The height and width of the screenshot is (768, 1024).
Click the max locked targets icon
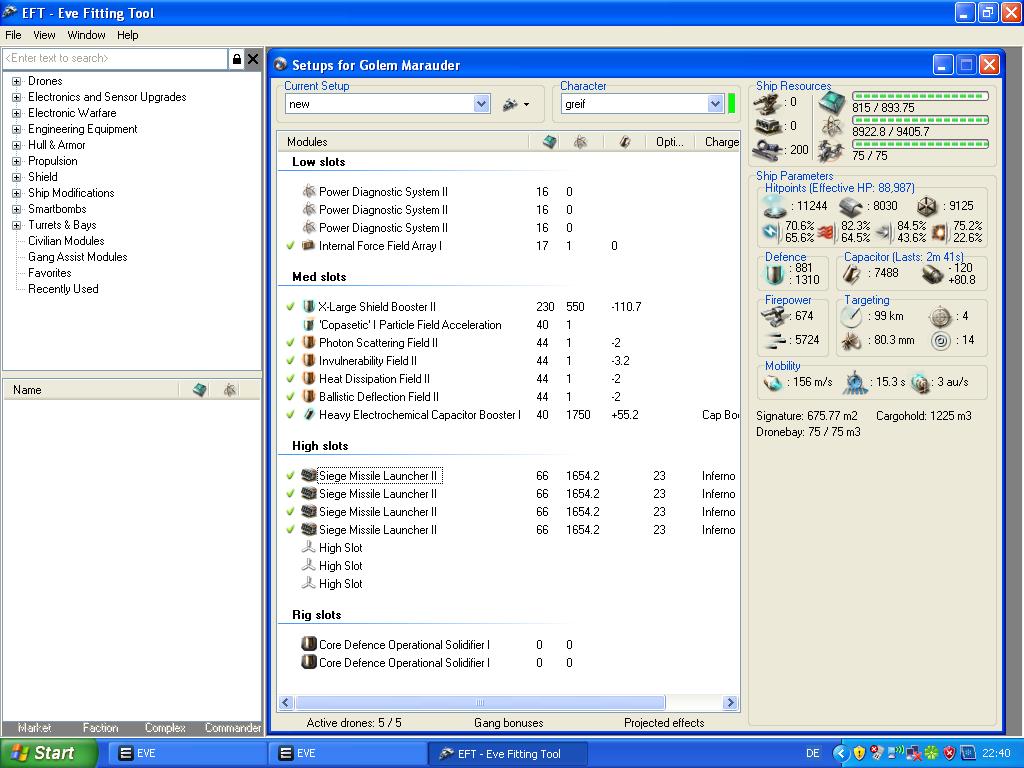tap(940, 317)
